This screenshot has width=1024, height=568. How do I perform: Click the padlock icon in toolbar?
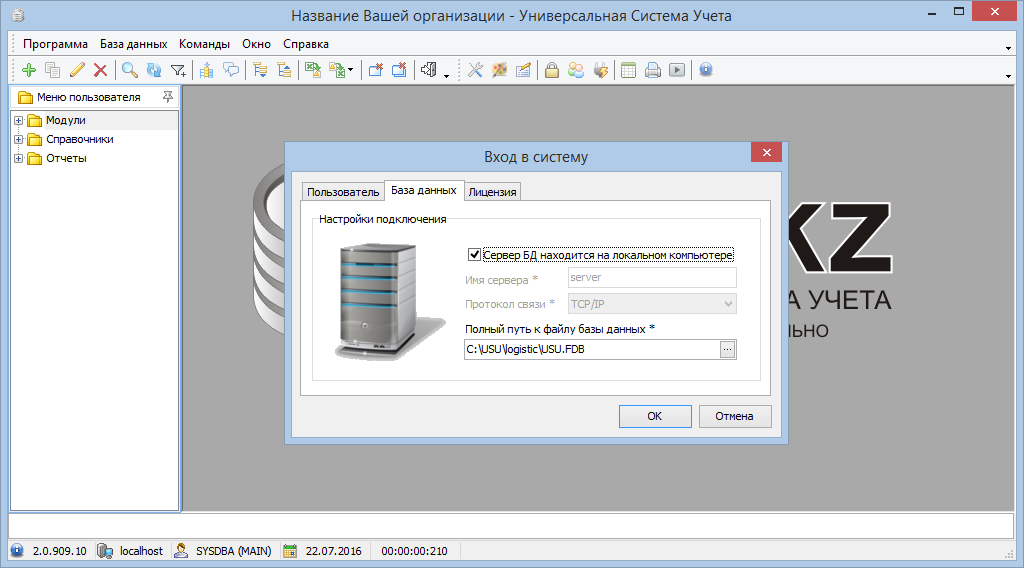pyautogui.click(x=551, y=70)
